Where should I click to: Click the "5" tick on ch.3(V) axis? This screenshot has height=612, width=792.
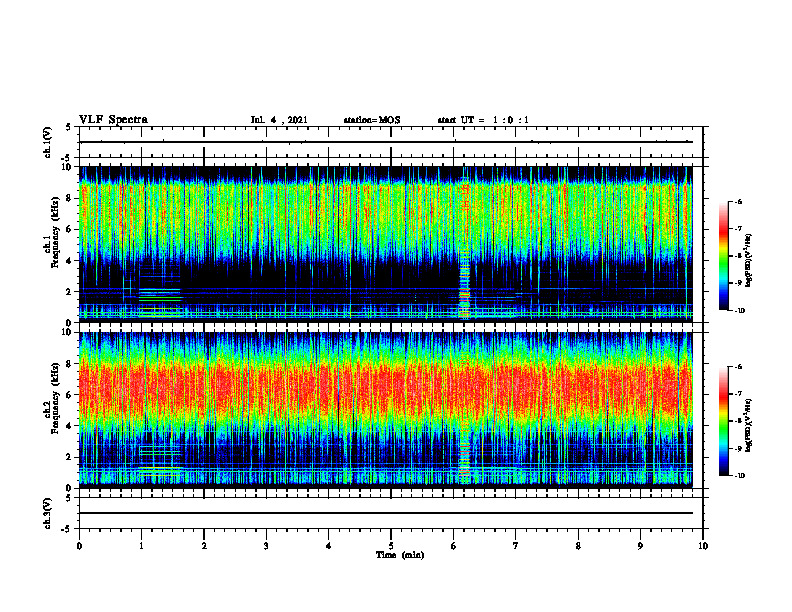(69, 498)
